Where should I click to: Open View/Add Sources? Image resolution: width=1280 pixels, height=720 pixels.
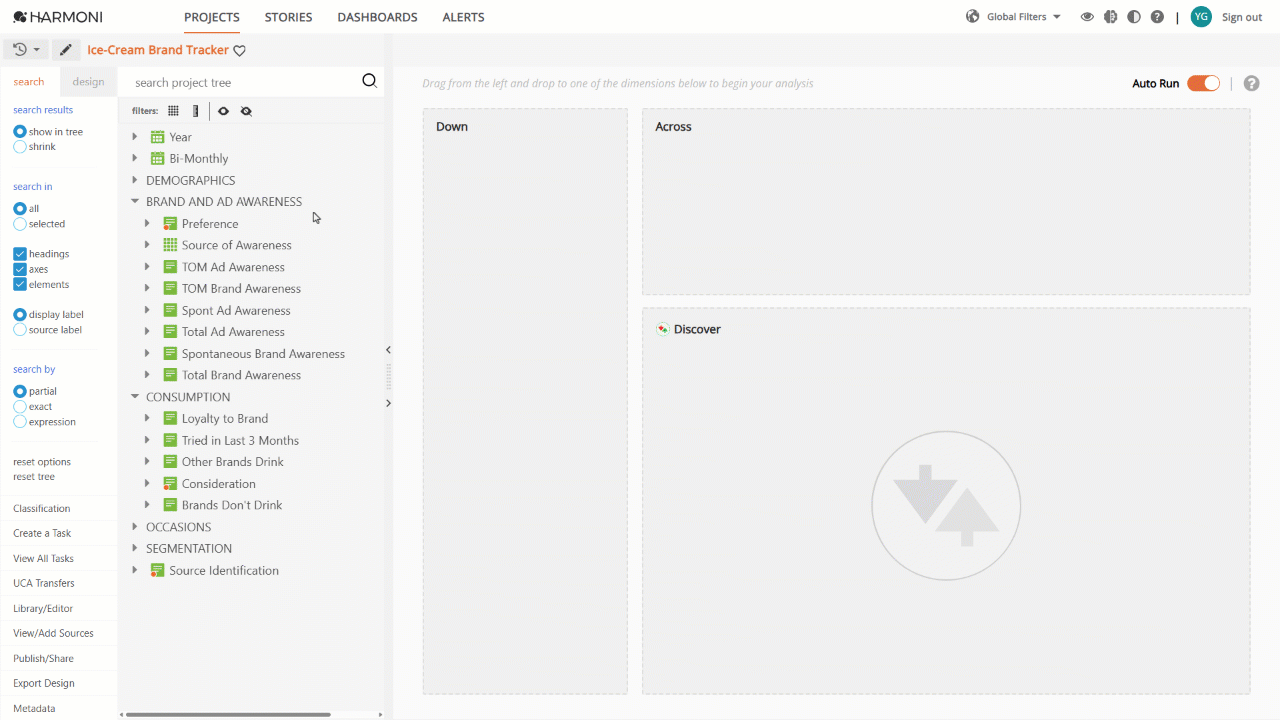point(53,633)
